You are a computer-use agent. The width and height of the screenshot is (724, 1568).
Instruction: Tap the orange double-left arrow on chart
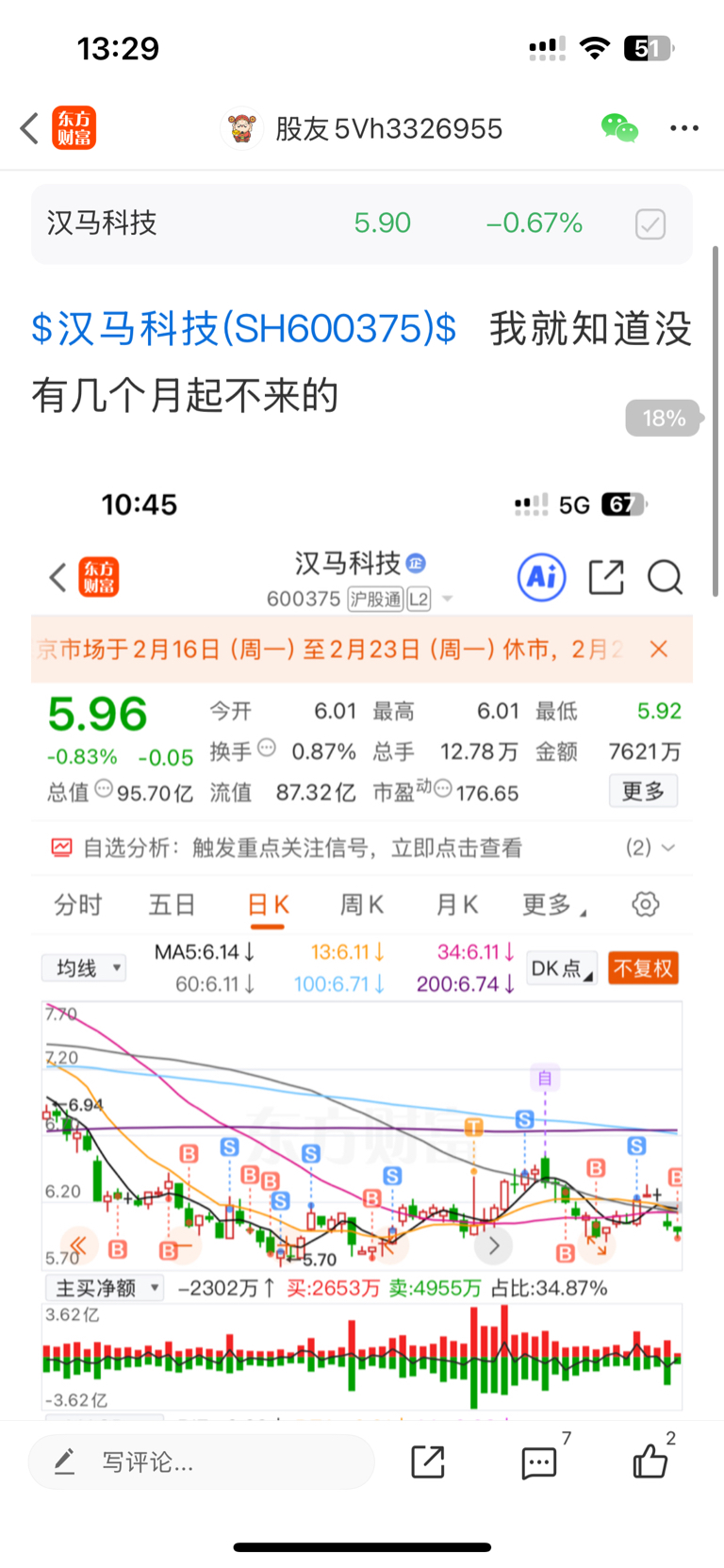pyautogui.click(x=77, y=1246)
